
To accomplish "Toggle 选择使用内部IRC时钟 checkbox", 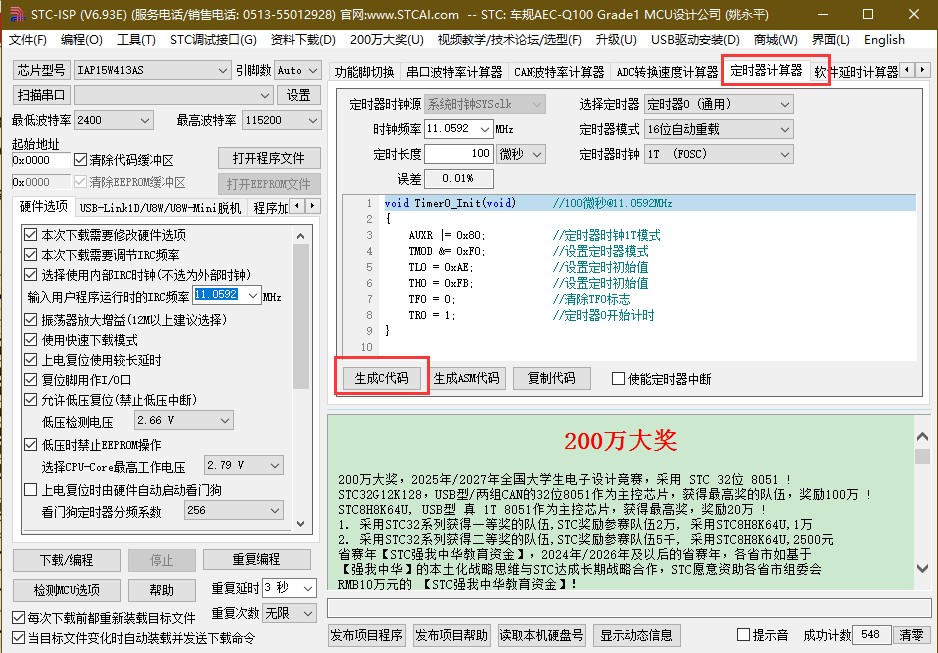I will (x=31, y=274).
